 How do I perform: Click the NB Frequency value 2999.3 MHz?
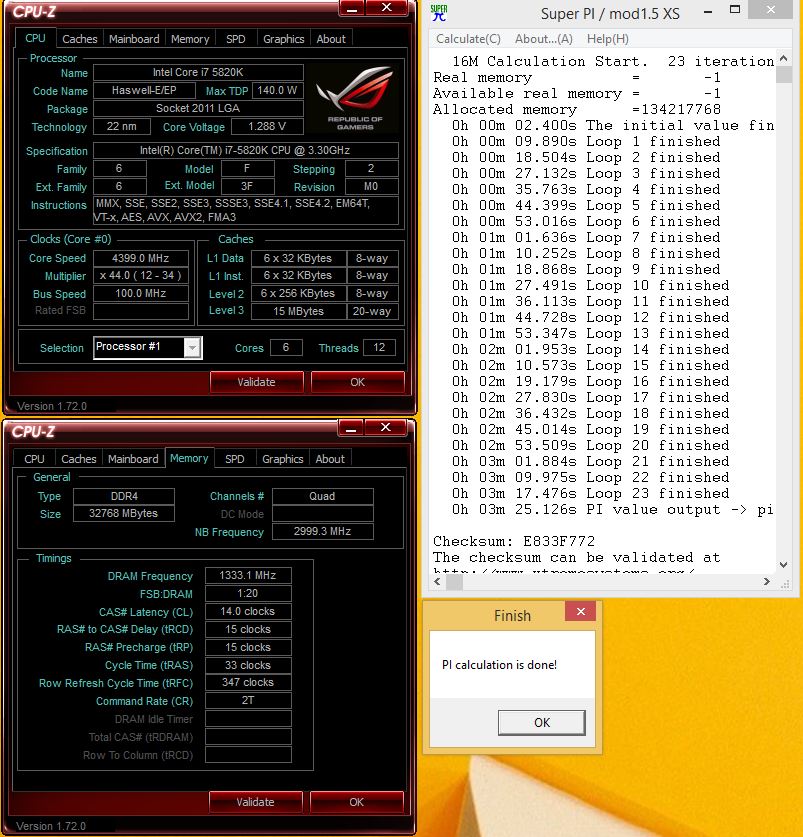(322, 531)
